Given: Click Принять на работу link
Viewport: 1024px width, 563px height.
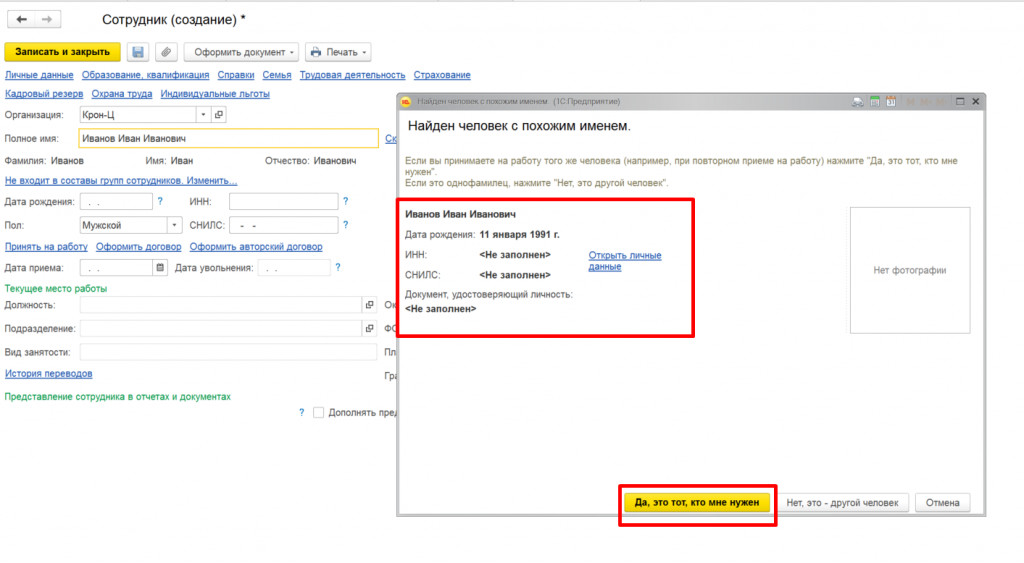Looking at the screenshot, I should tap(46, 246).
